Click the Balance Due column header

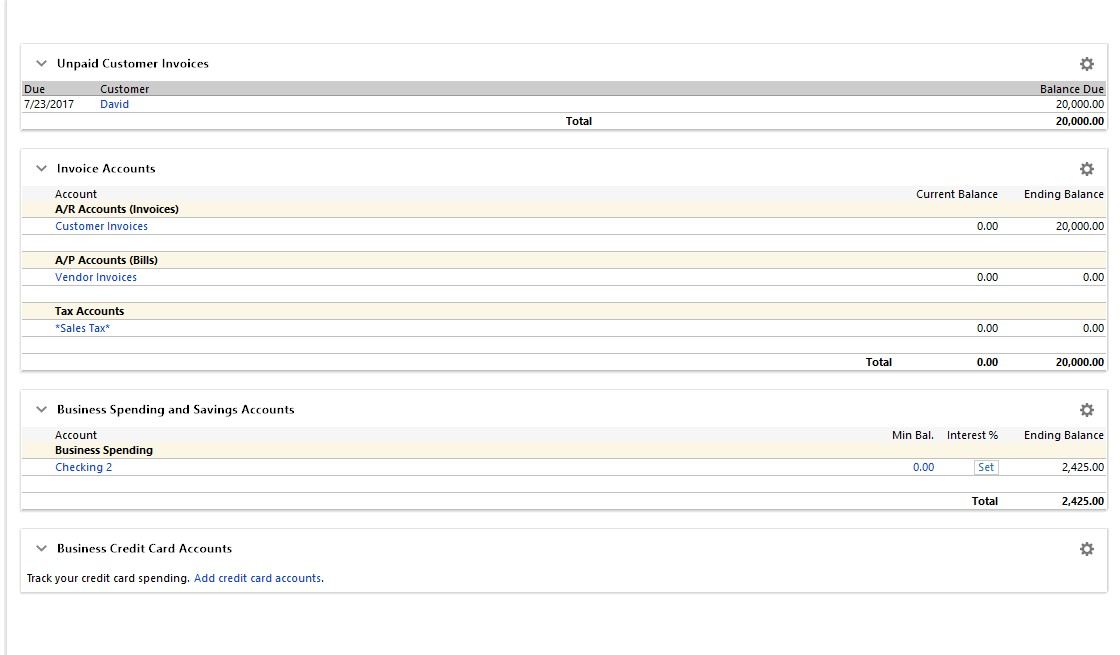point(1071,89)
